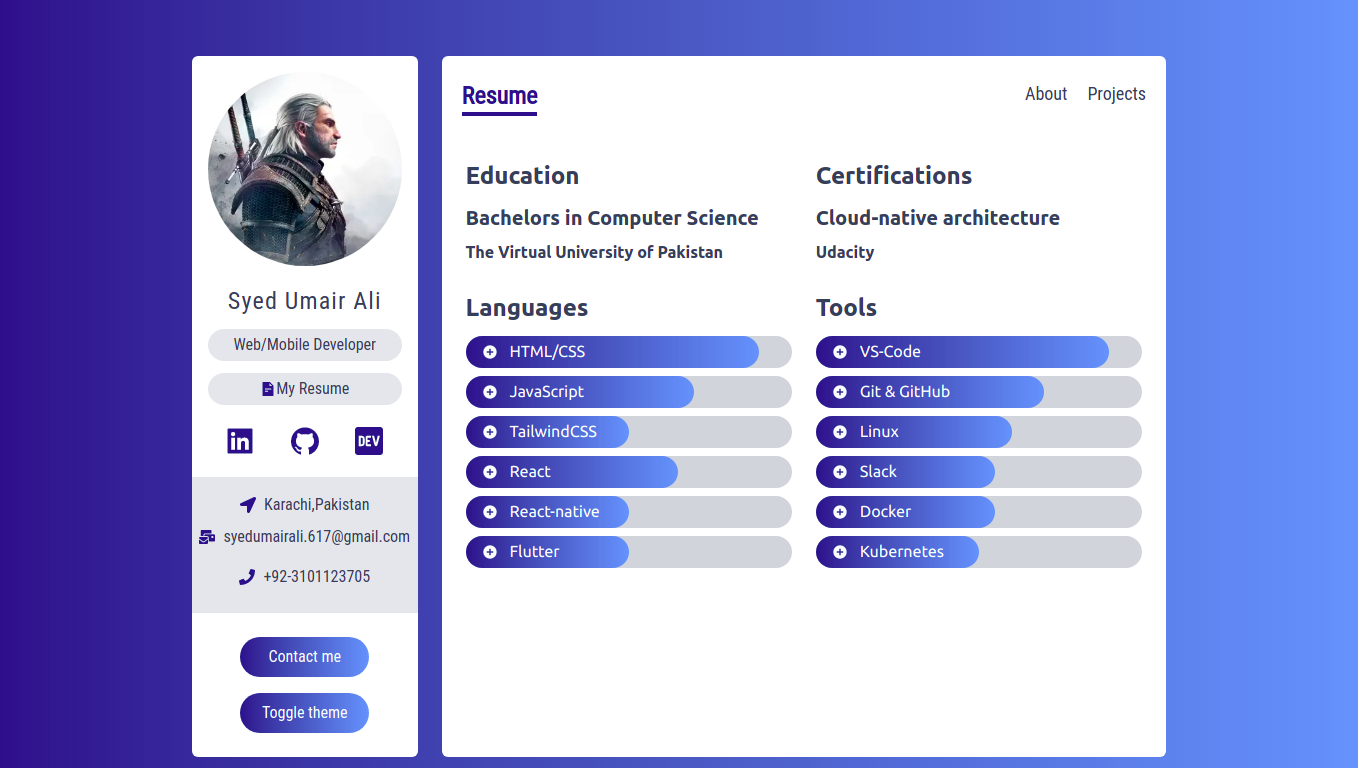This screenshot has width=1366, height=768.
Task: Click the syedumairali.617@gmail.com email address
Action: pyautogui.click(x=317, y=537)
